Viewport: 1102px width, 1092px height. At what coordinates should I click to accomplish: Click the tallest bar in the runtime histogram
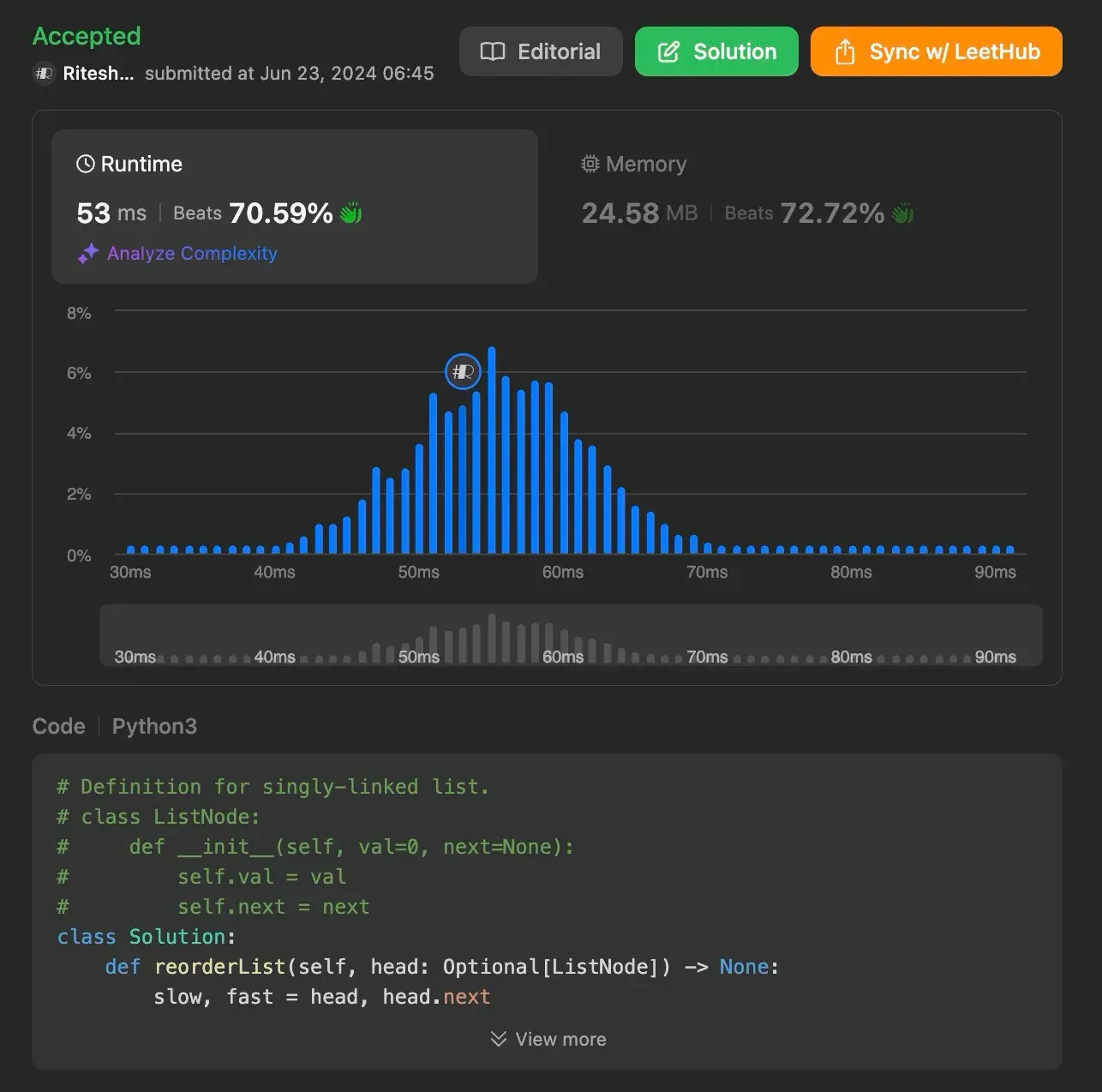(492, 450)
